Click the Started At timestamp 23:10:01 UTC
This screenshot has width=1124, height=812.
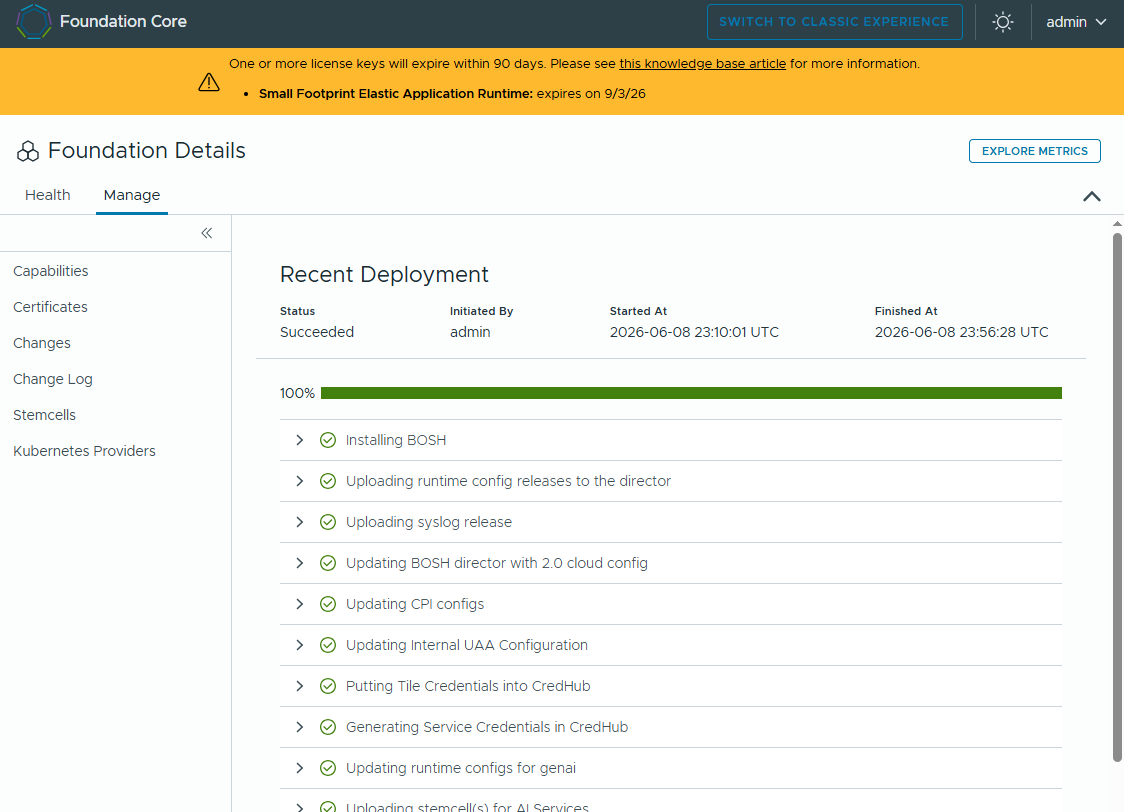tap(694, 332)
